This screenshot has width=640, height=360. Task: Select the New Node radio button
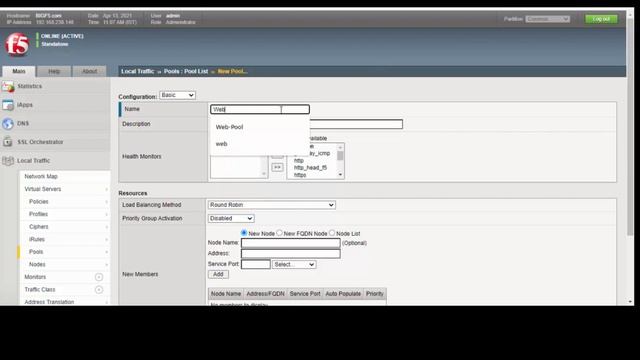[244, 233]
